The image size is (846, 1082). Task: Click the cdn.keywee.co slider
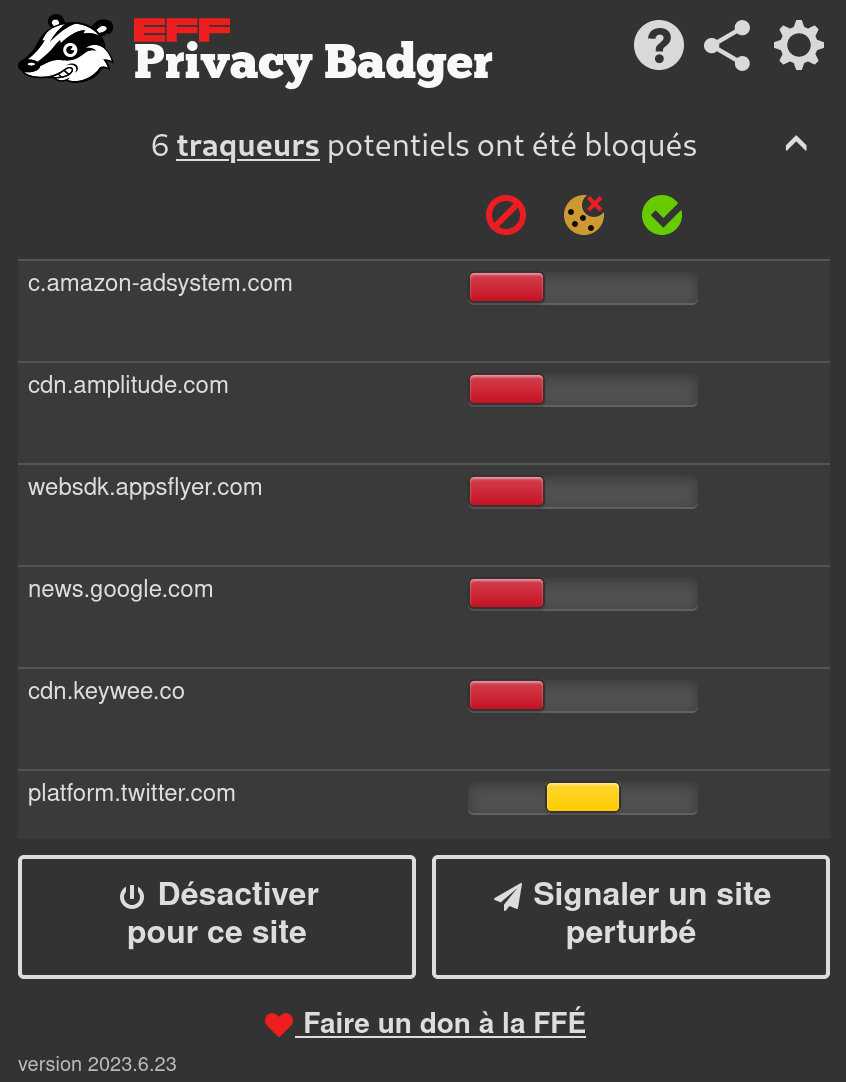coord(583,696)
